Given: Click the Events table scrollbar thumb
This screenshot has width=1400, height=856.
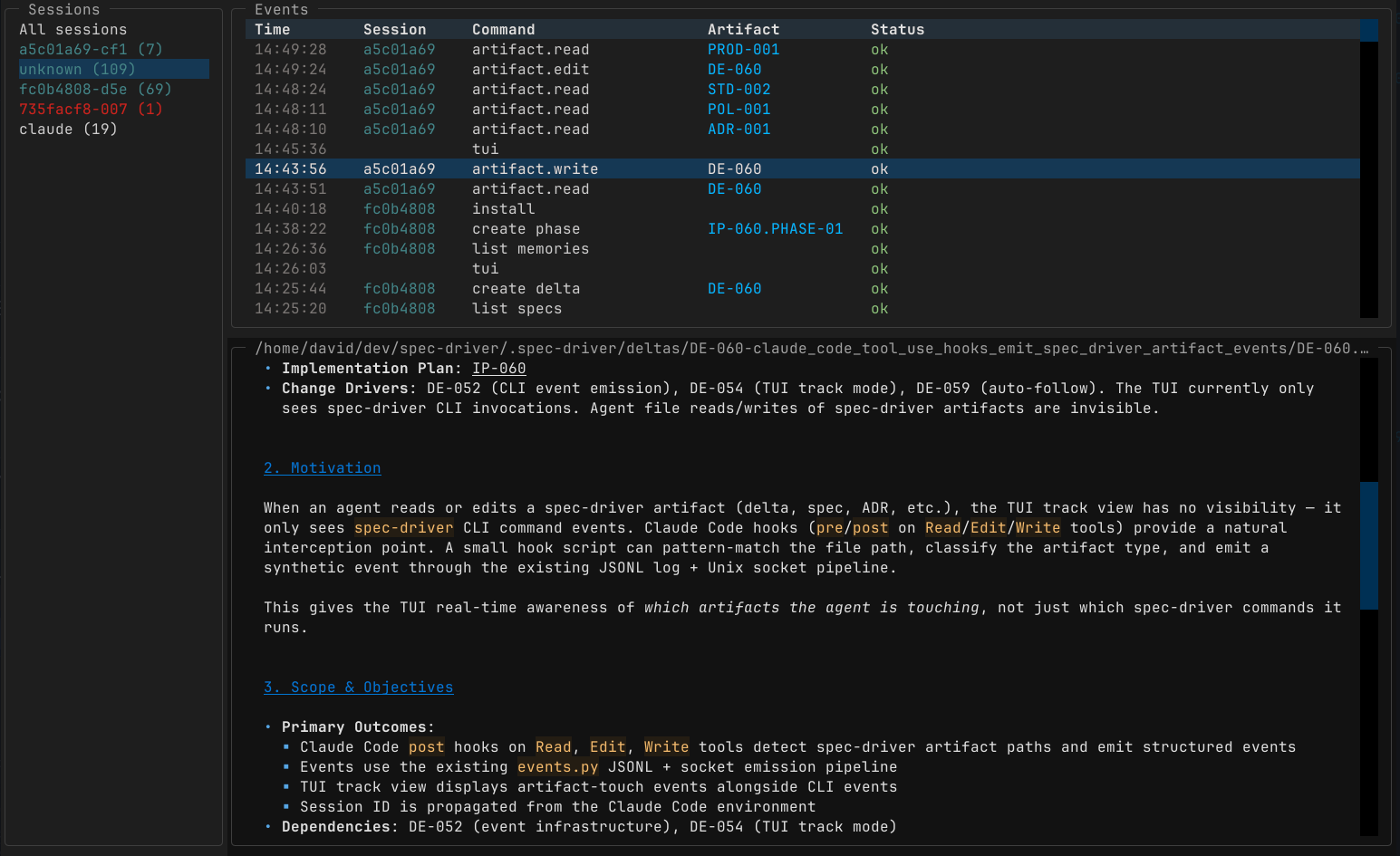Looking at the screenshot, I should 1368,30.
